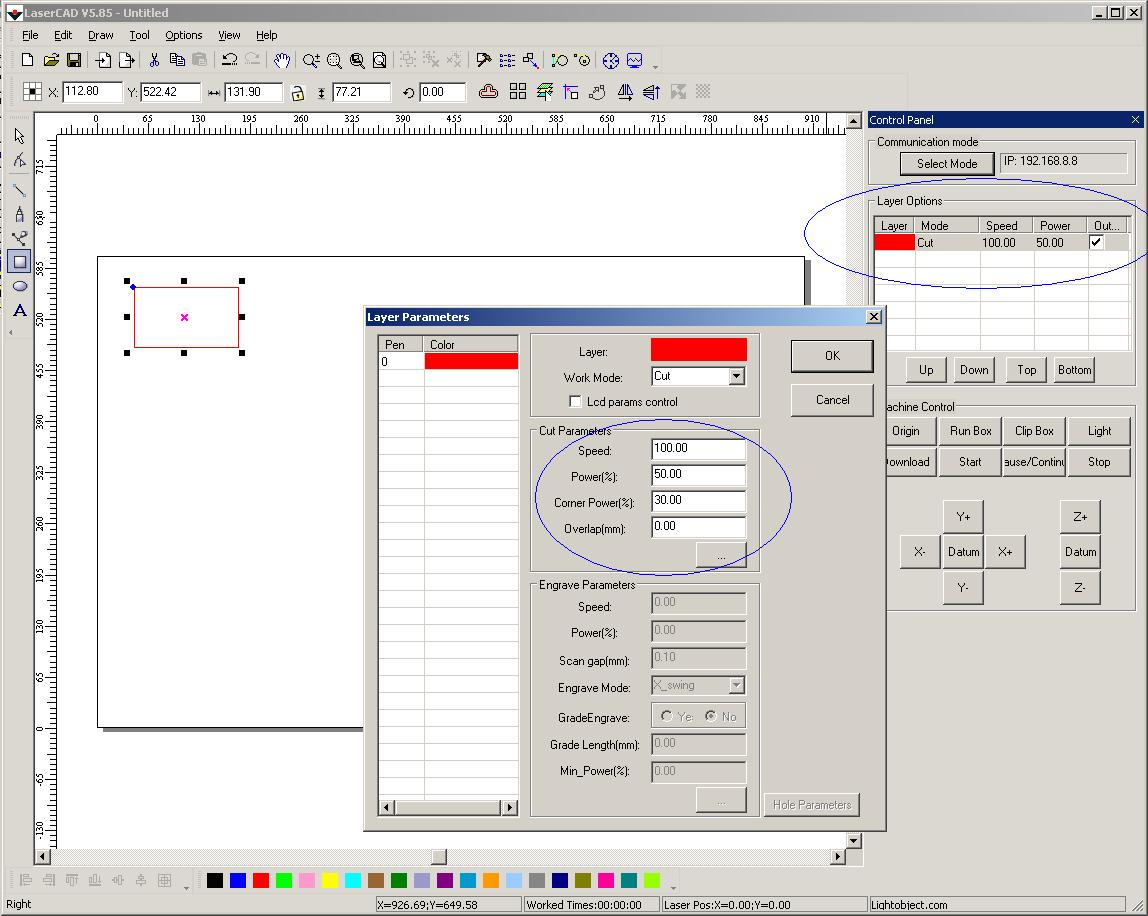Open the Tool menu
Screen dimensions: 1148x916
tap(139, 35)
